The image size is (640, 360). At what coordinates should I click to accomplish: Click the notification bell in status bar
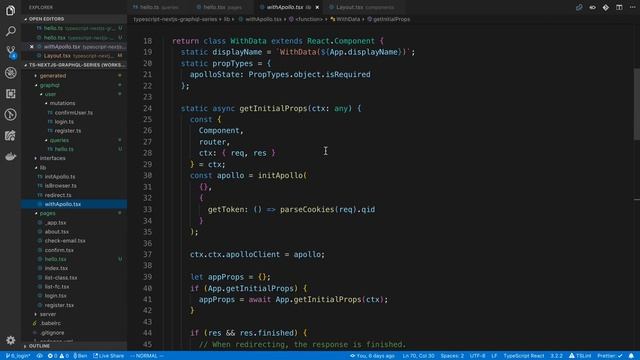pyautogui.click(x=631, y=356)
